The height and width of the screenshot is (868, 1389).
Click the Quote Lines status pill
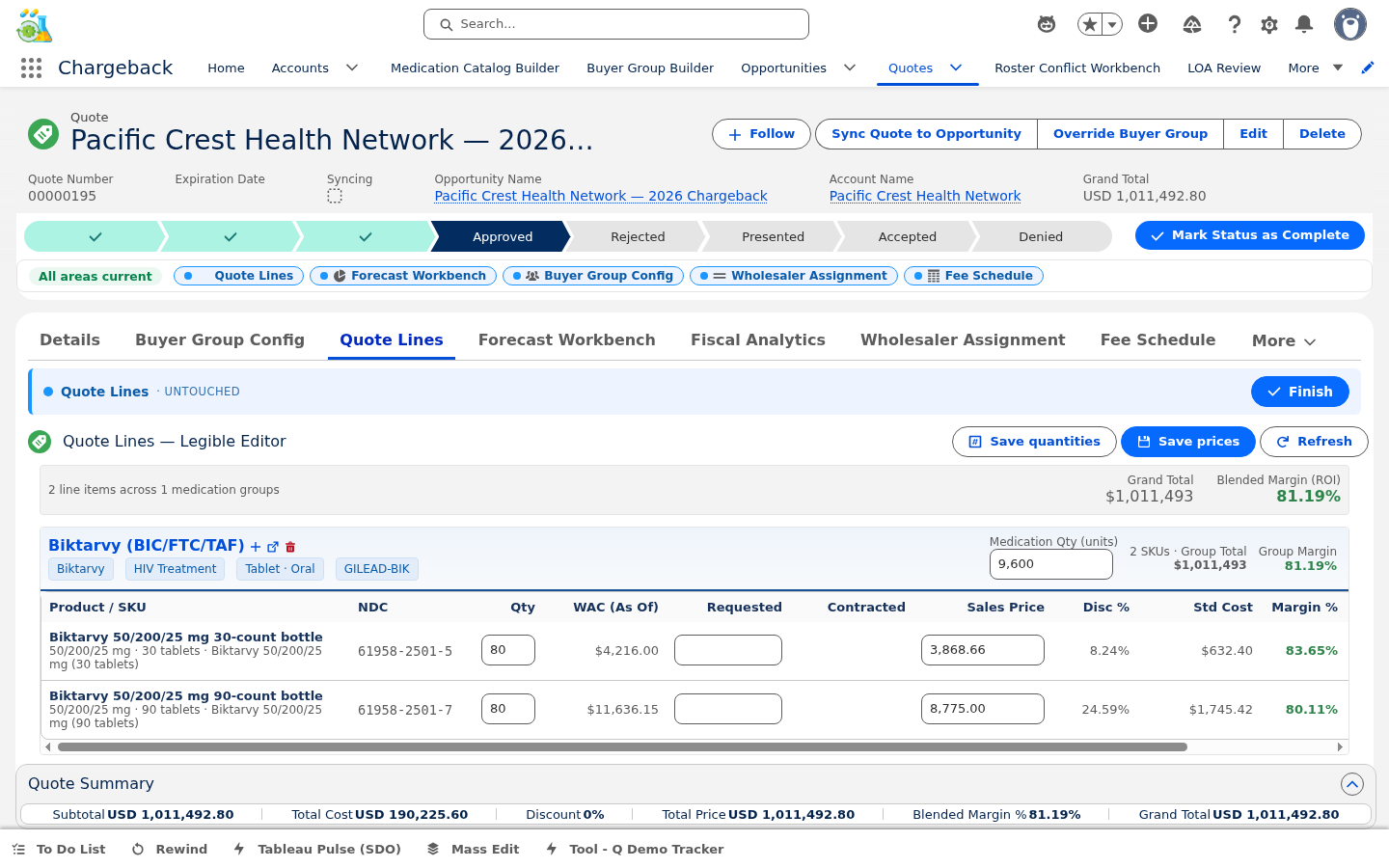(239, 276)
